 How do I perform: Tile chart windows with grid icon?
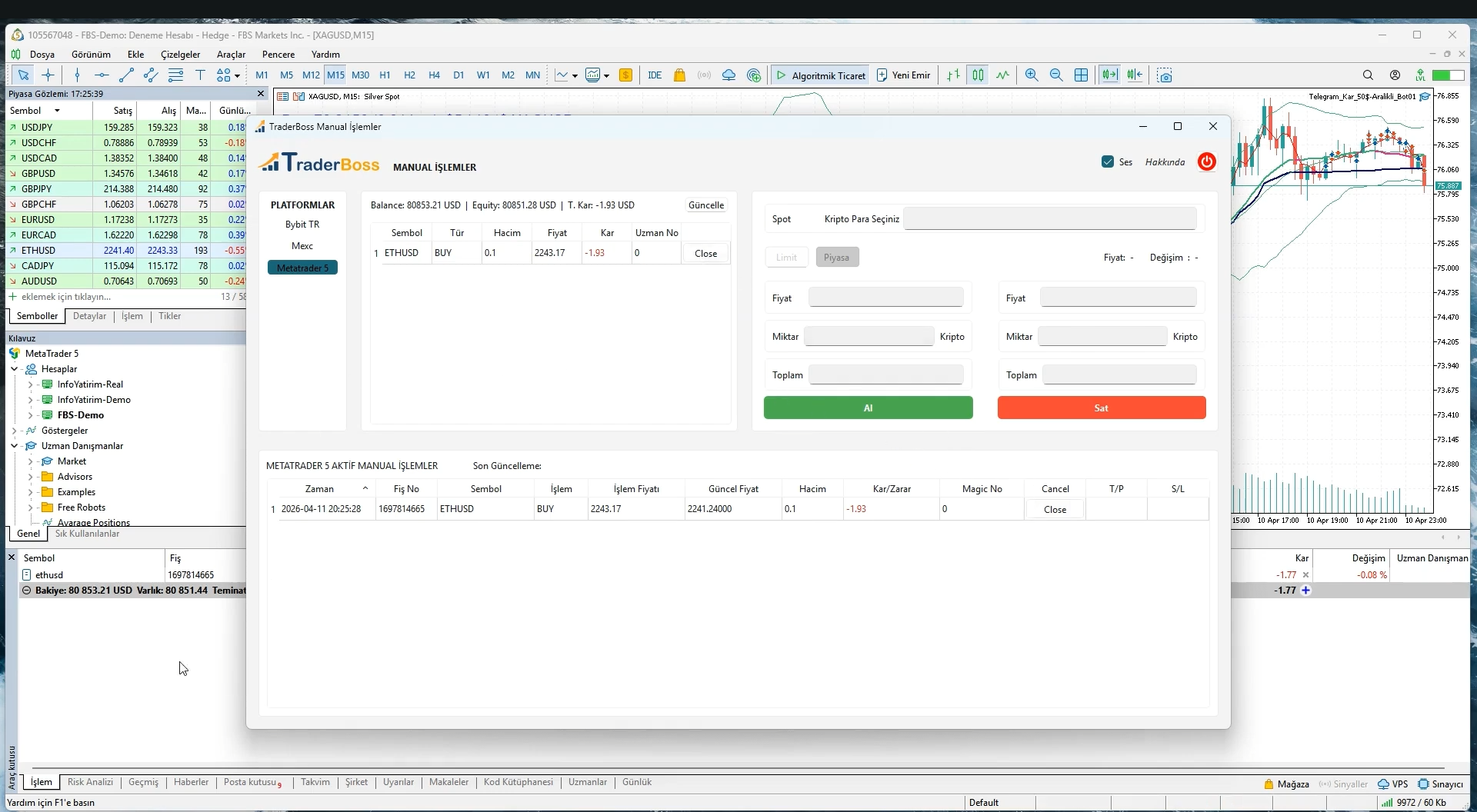[1081, 75]
